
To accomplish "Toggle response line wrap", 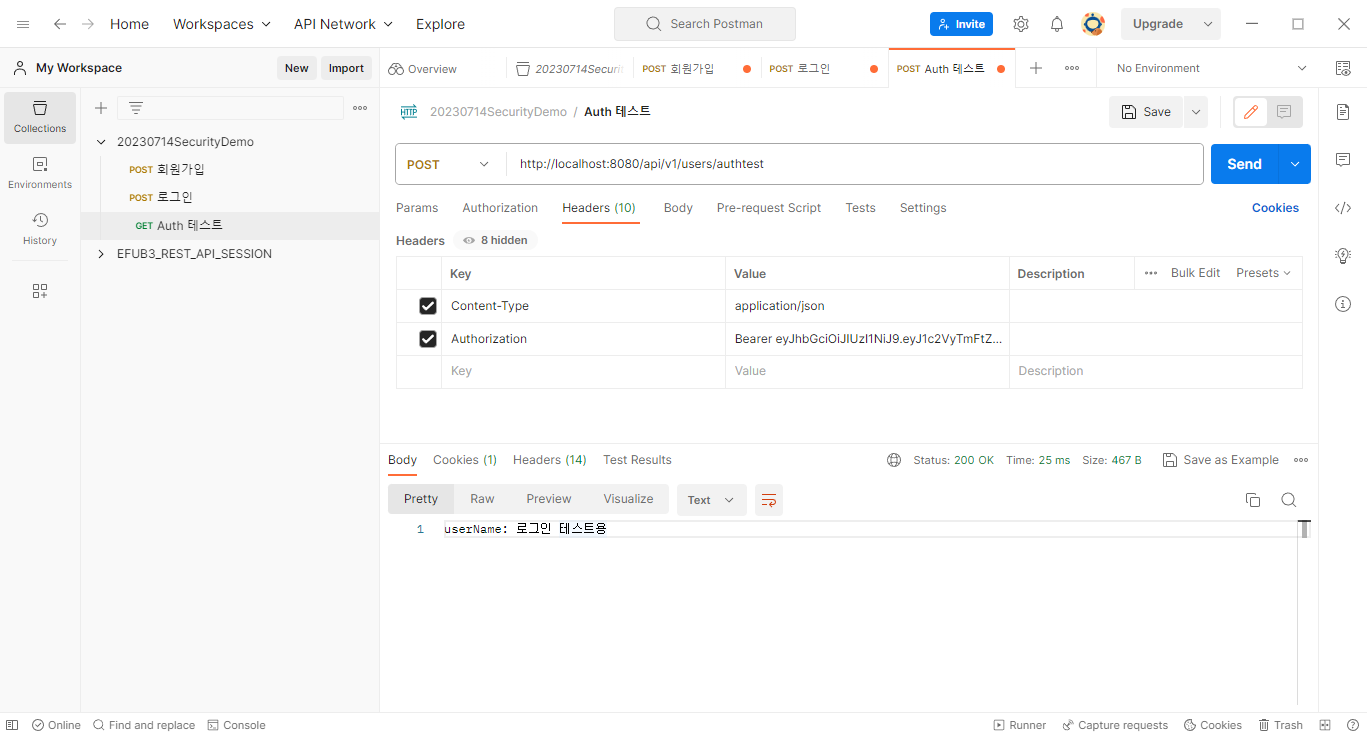I will coord(769,500).
